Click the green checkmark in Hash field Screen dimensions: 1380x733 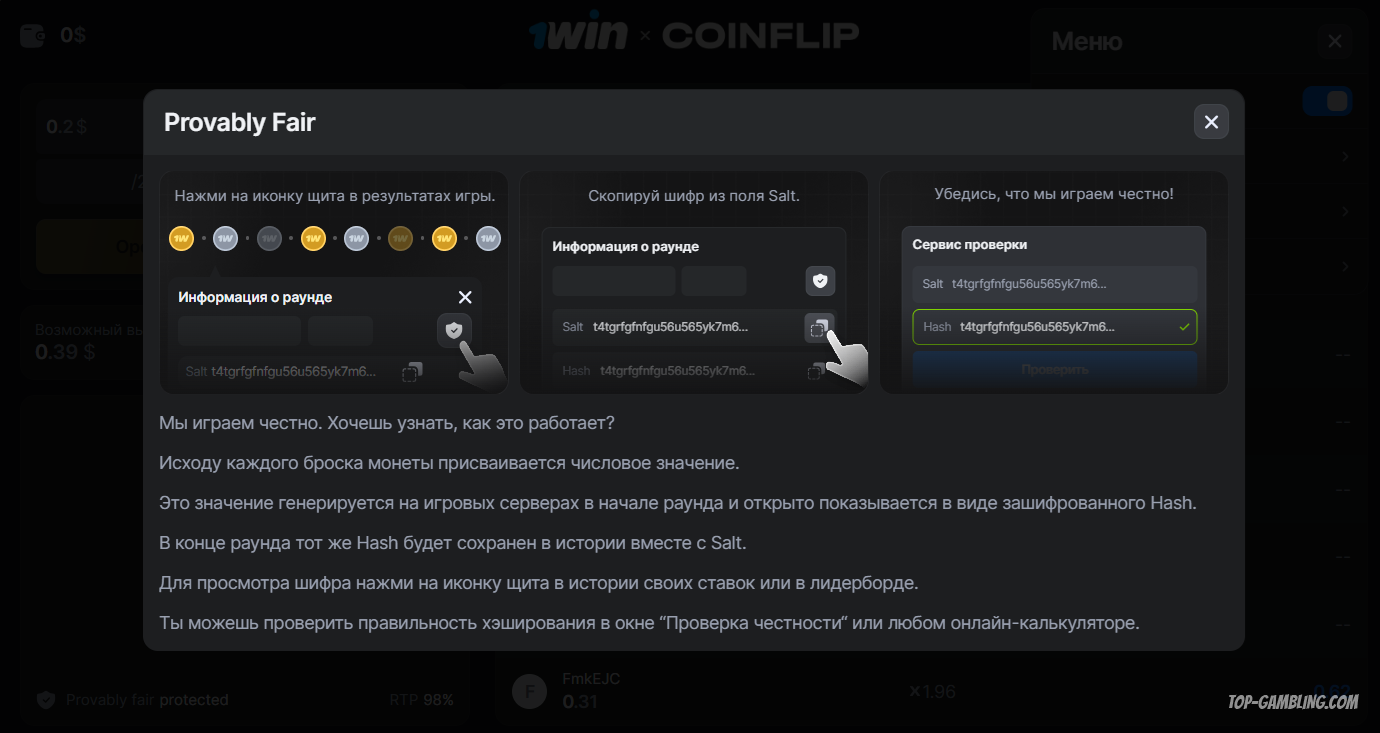coord(1184,327)
